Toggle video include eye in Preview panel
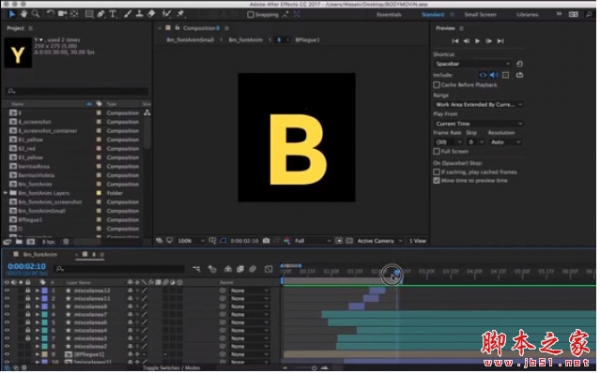The height and width of the screenshot is (373, 600). point(483,75)
